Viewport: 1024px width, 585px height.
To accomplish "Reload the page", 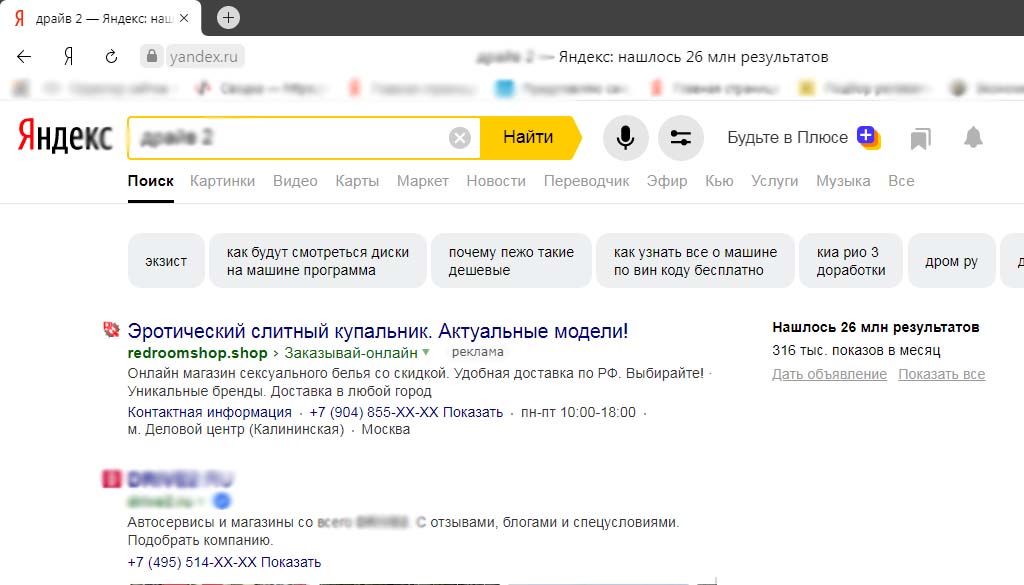I will [112, 57].
